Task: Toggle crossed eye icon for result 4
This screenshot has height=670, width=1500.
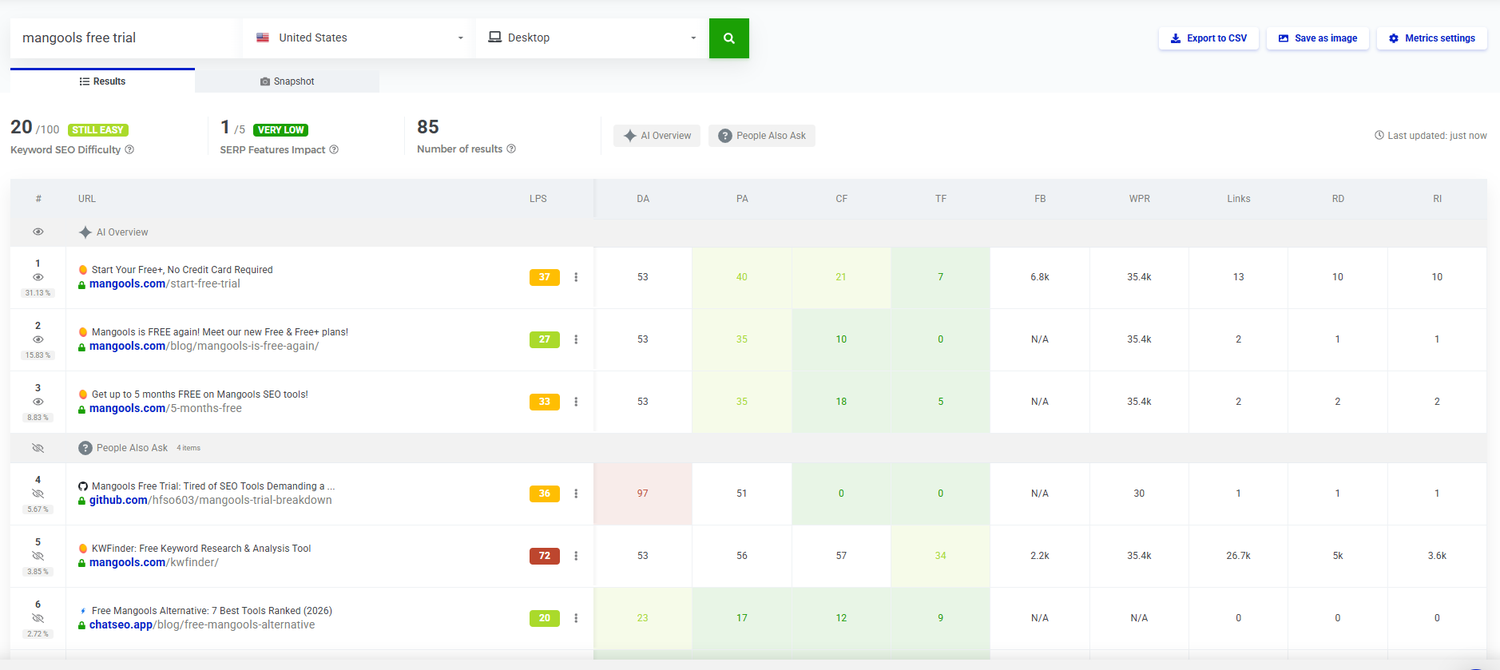Action: (x=38, y=493)
